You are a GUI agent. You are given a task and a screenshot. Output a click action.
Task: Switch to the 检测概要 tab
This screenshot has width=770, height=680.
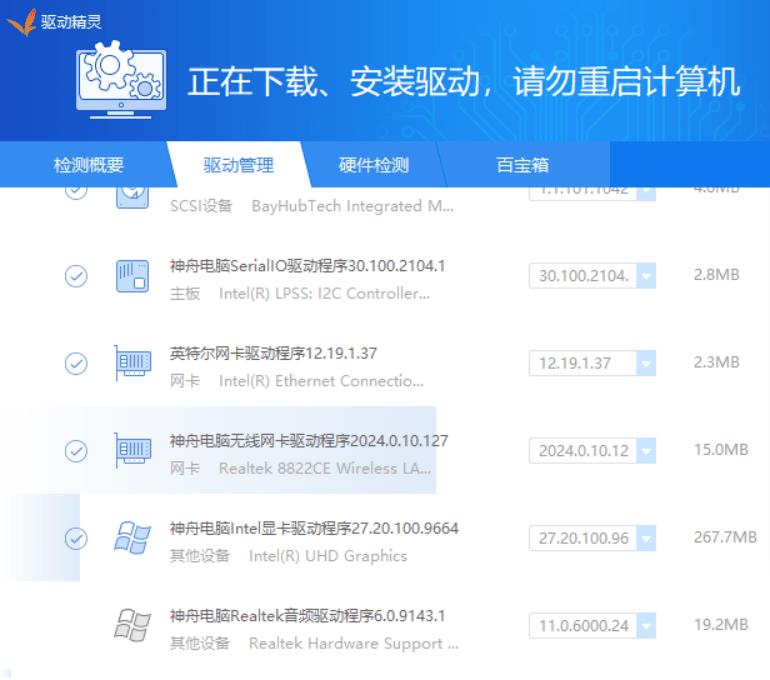pos(88,165)
